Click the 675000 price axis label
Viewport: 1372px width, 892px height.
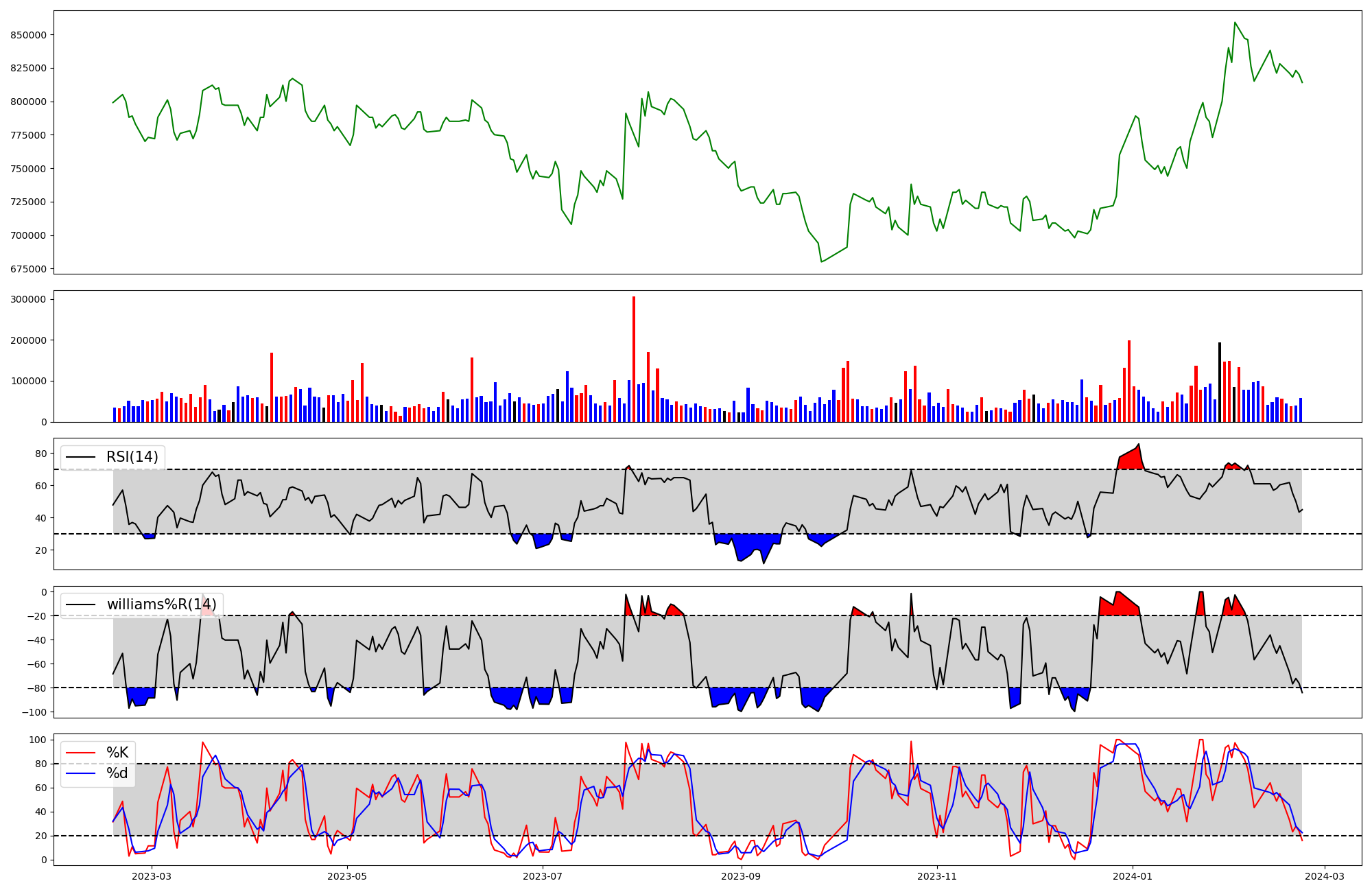point(28,269)
